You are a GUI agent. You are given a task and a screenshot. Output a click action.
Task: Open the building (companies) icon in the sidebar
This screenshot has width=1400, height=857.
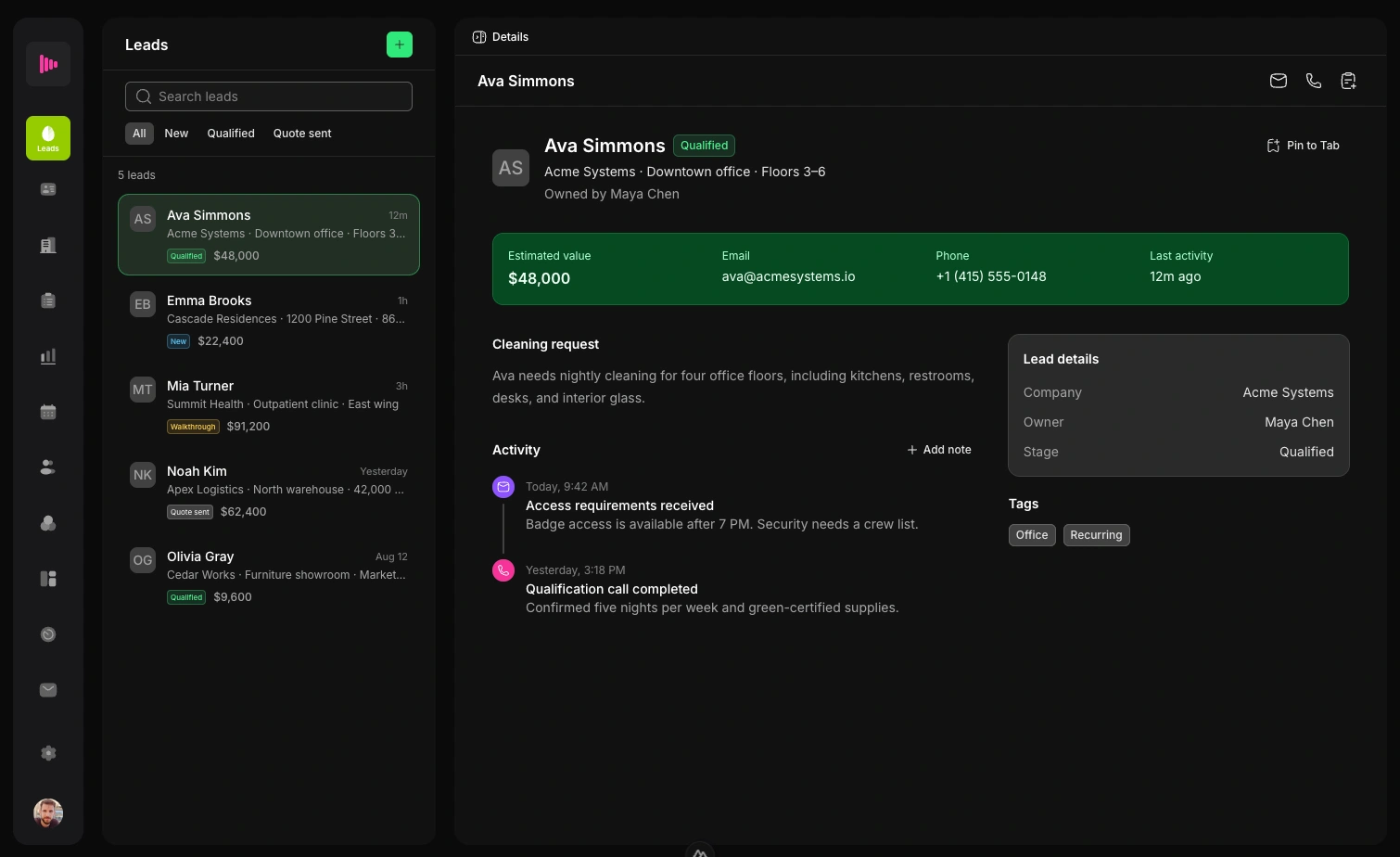pyautogui.click(x=48, y=245)
